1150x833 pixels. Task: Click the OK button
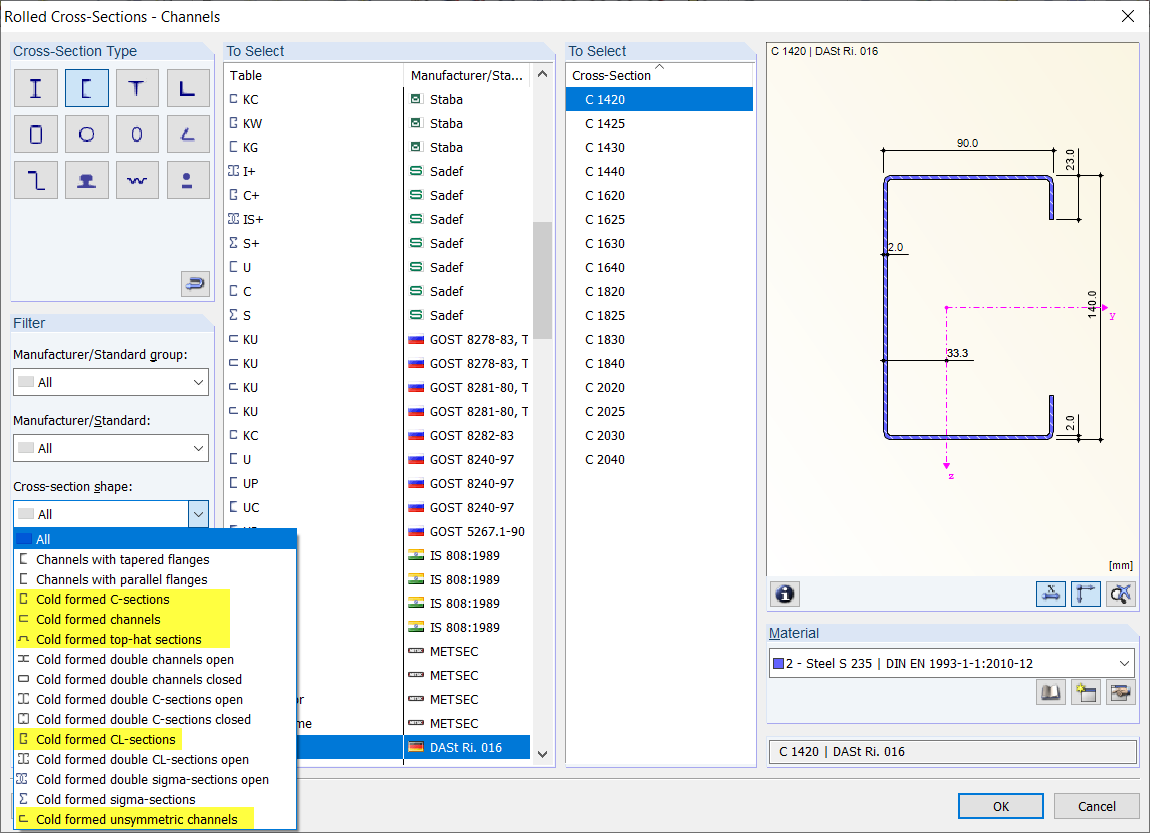click(1000, 806)
